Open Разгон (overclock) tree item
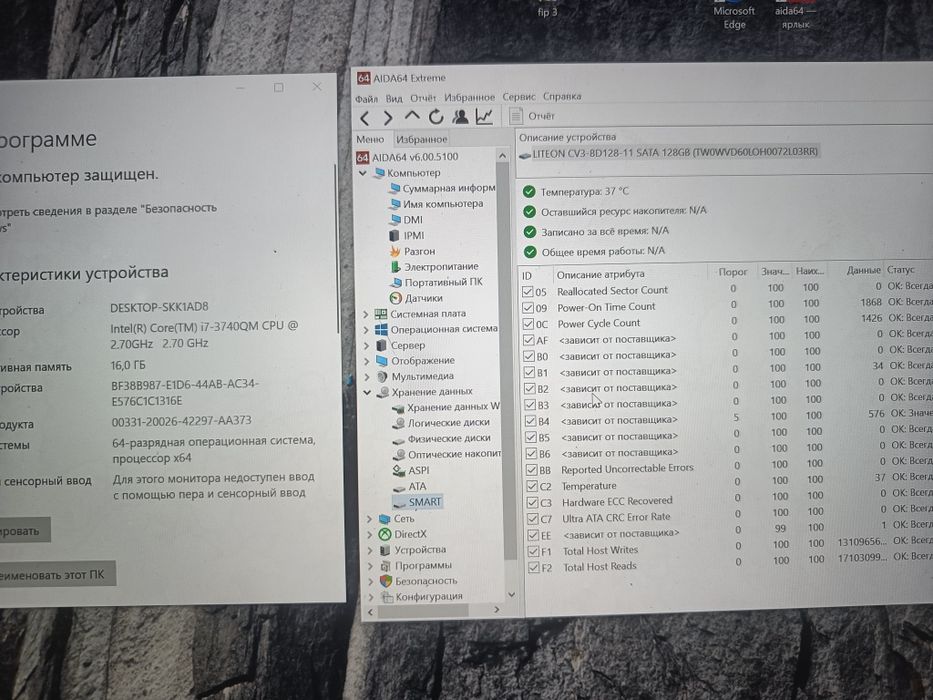 [412, 251]
